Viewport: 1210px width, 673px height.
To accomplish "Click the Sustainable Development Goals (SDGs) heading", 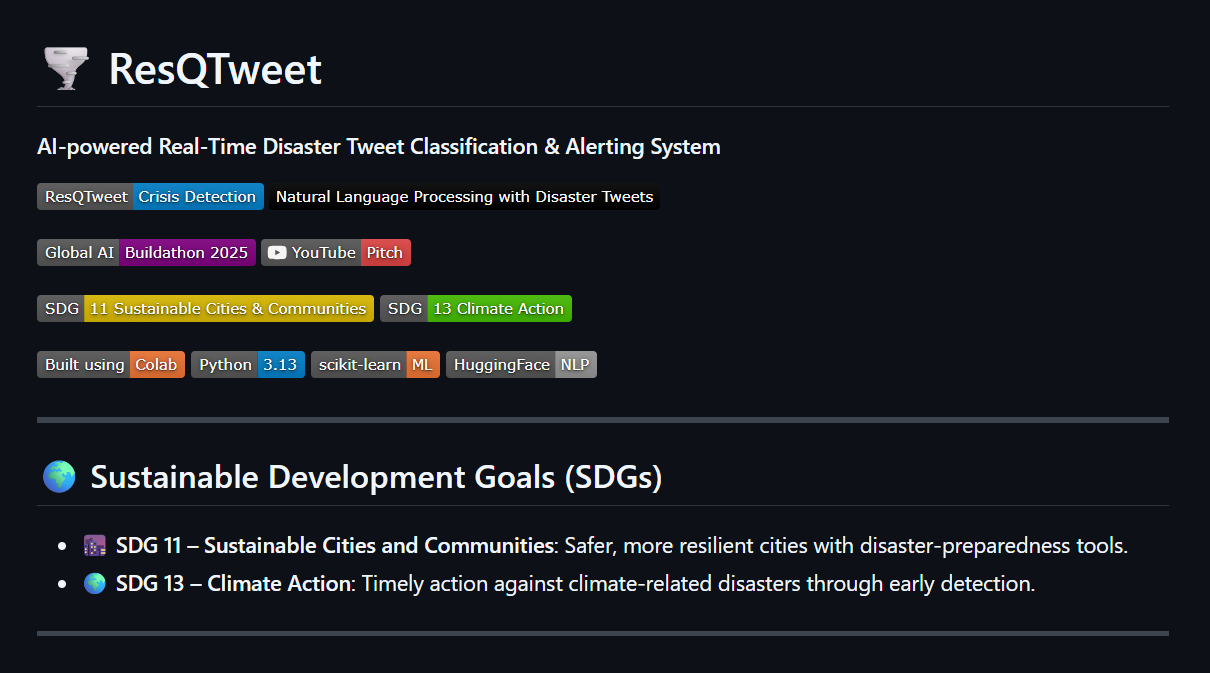I will [376, 477].
